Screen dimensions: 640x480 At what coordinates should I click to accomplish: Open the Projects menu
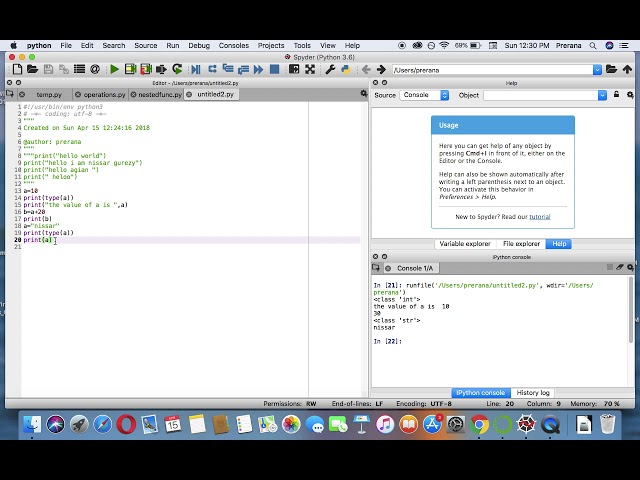tap(271, 46)
